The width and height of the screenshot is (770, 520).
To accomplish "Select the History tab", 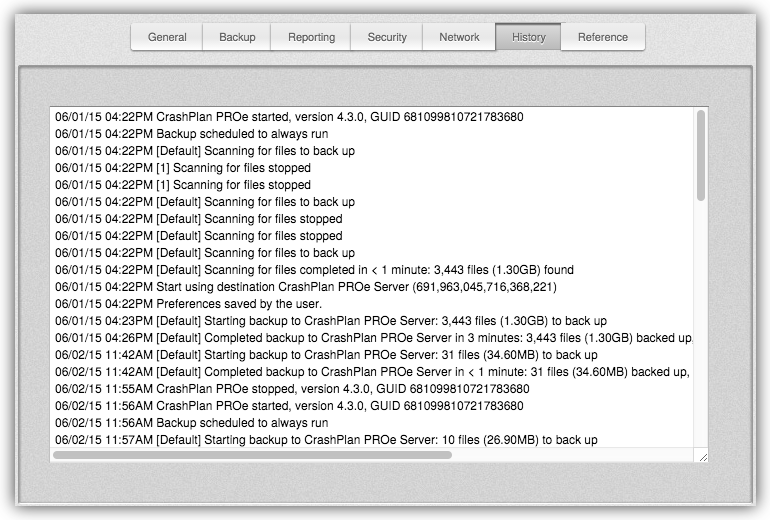I will [528, 37].
